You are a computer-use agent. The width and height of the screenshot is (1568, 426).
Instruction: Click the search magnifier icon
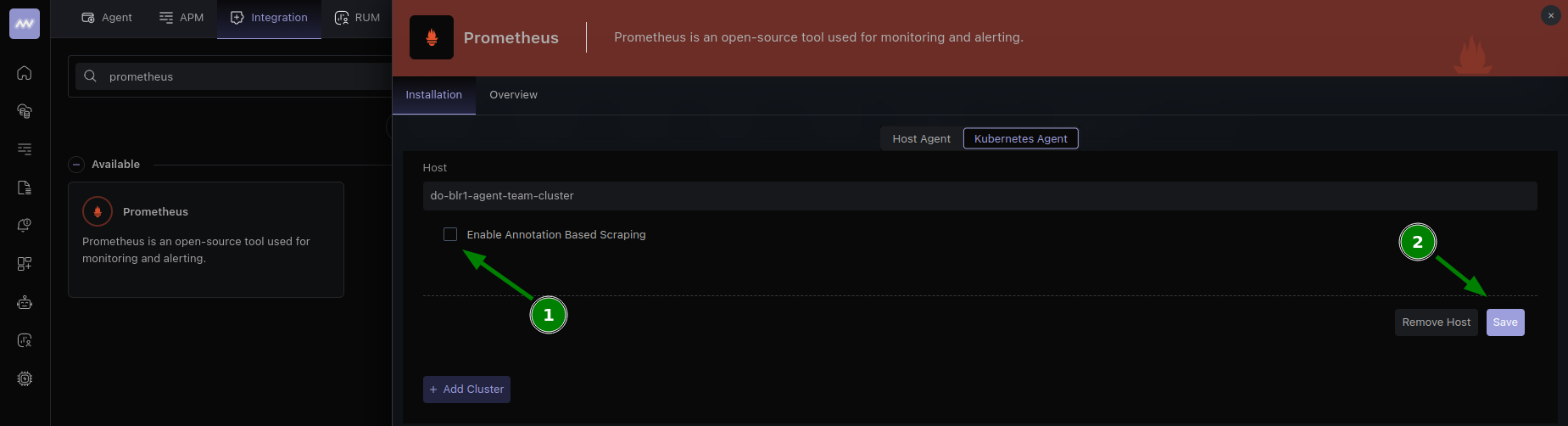click(90, 76)
